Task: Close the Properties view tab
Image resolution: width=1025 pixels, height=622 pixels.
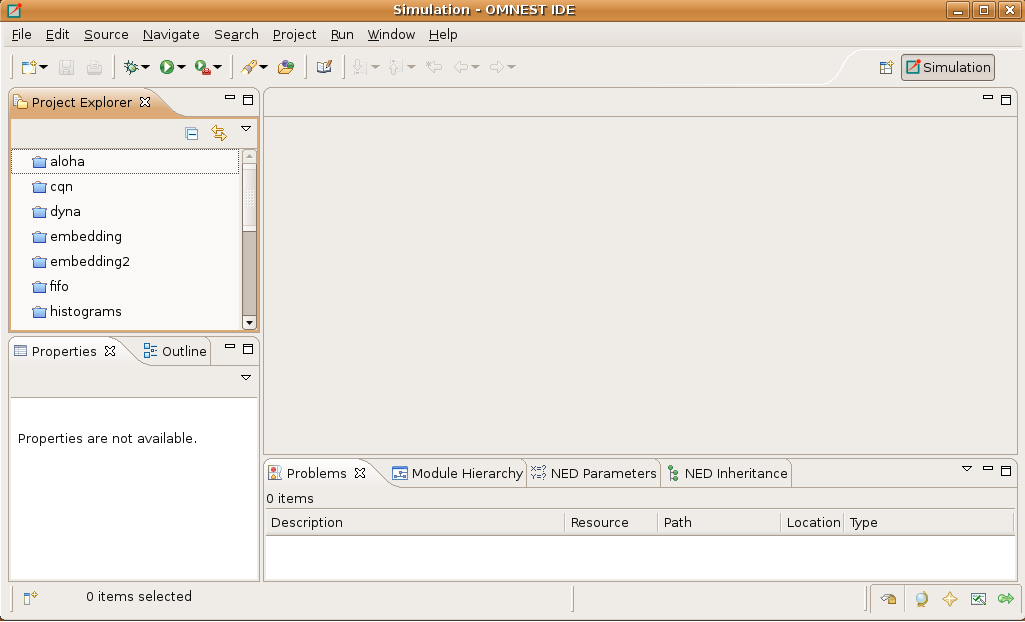Action: tap(110, 351)
